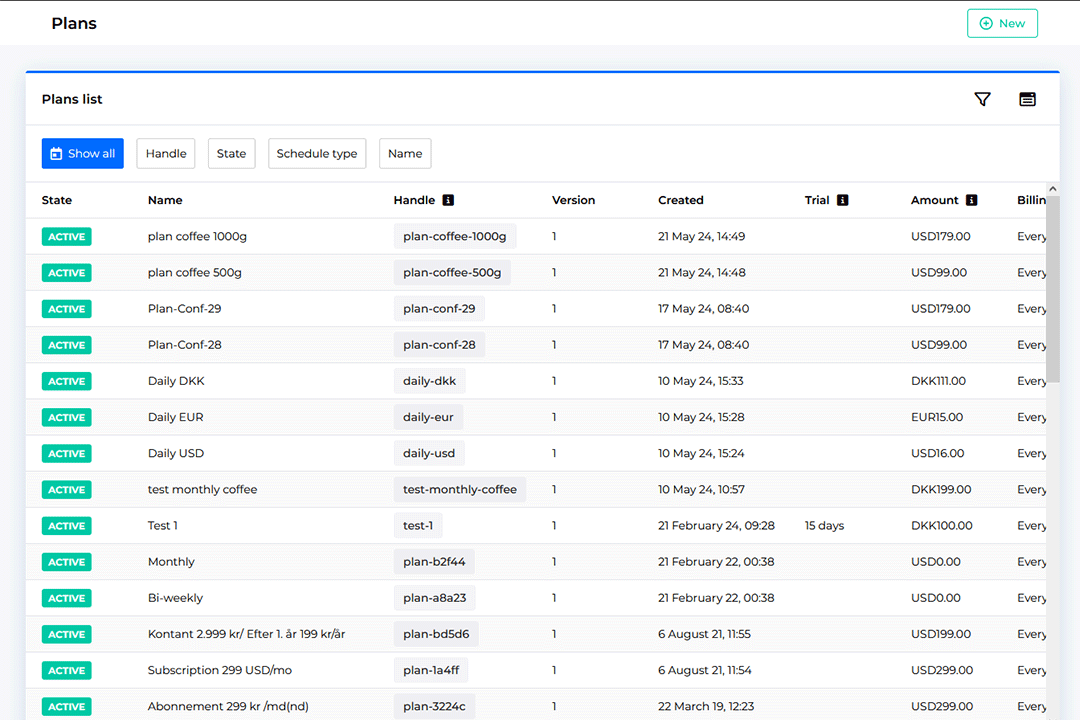This screenshot has width=1080, height=720.
Task: Select the Daily EUR plan
Action: (x=175, y=417)
